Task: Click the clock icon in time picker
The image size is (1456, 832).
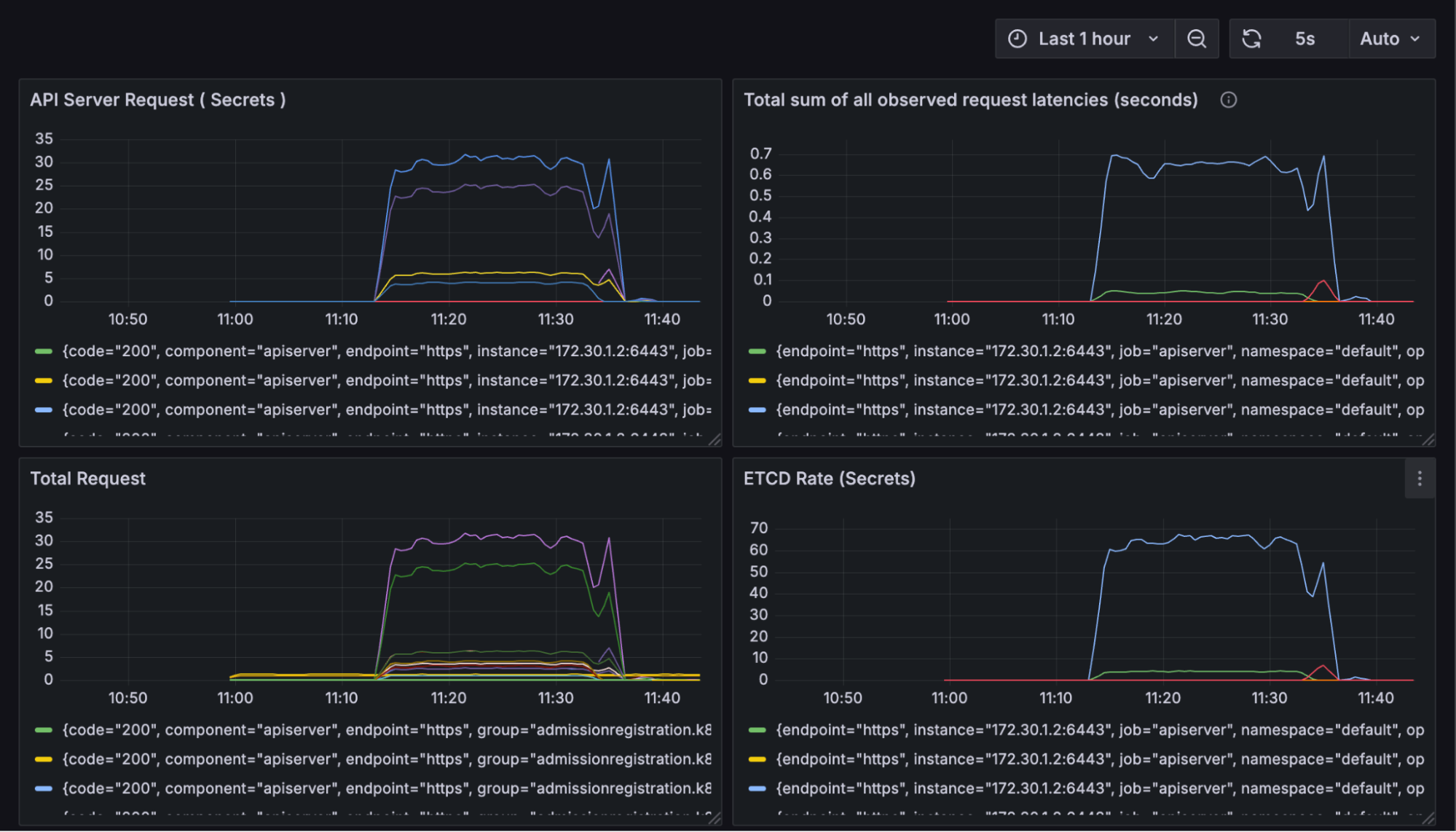Action: [x=1017, y=39]
